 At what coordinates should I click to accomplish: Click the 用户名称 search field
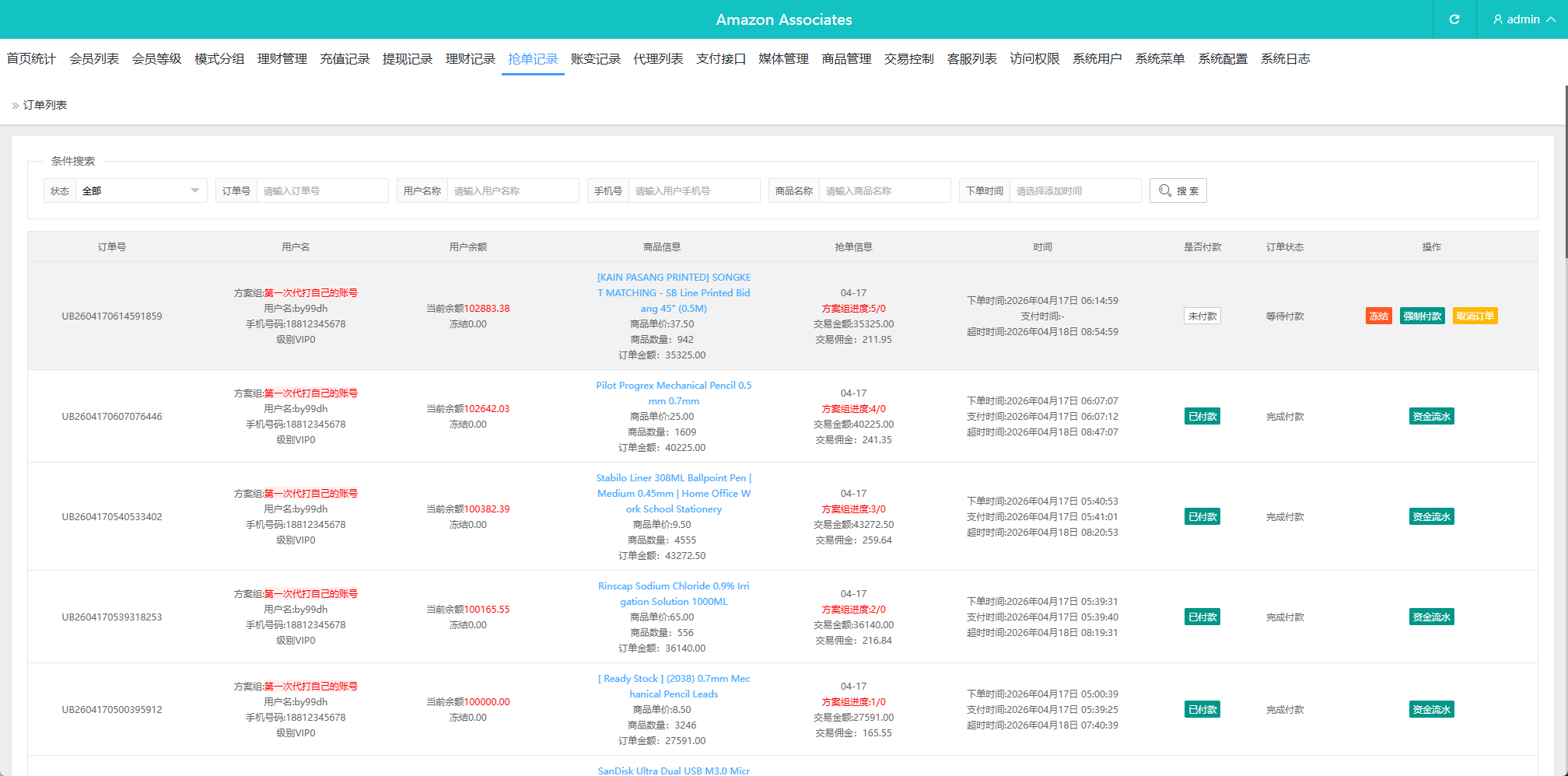click(x=513, y=191)
